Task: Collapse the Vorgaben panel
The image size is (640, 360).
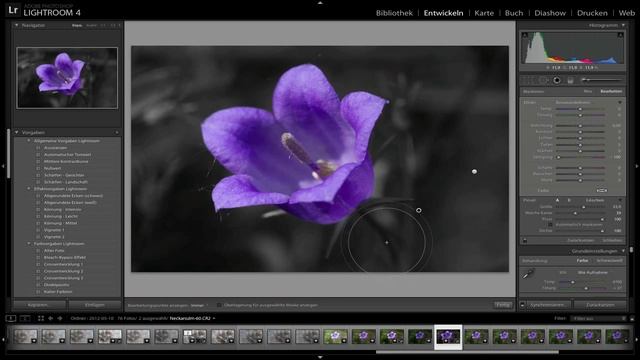Action: point(16,132)
